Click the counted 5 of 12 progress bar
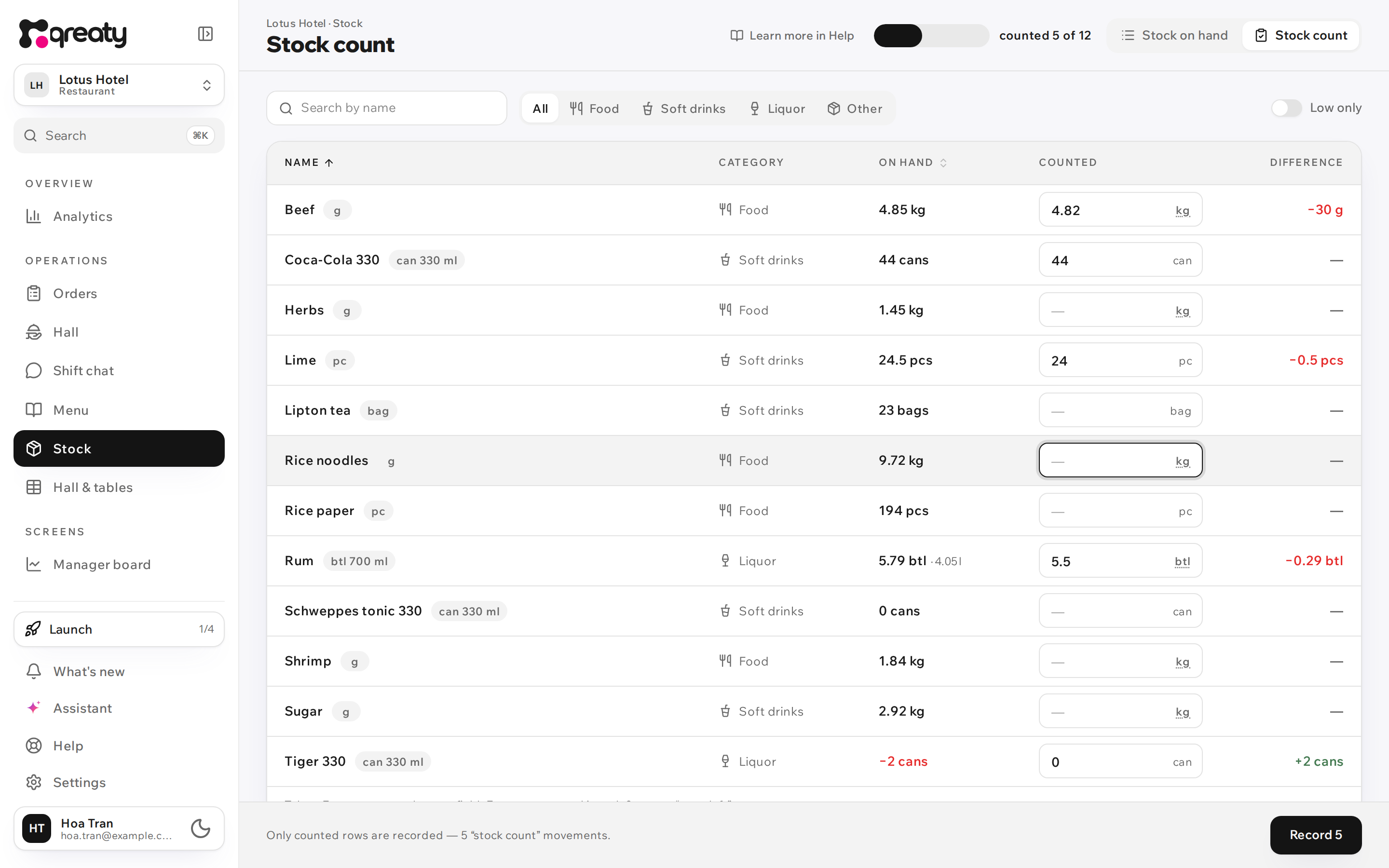 [931, 36]
